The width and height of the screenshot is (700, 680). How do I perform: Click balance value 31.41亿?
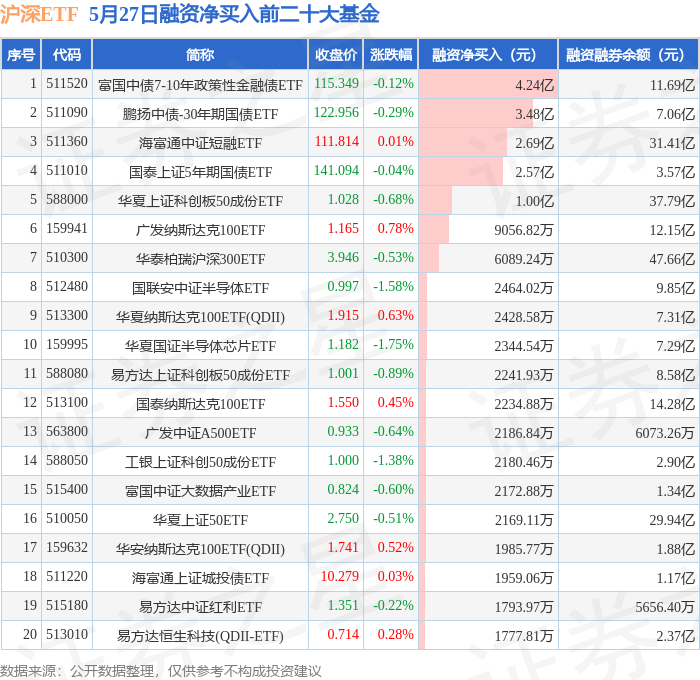(x=672, y=143)
